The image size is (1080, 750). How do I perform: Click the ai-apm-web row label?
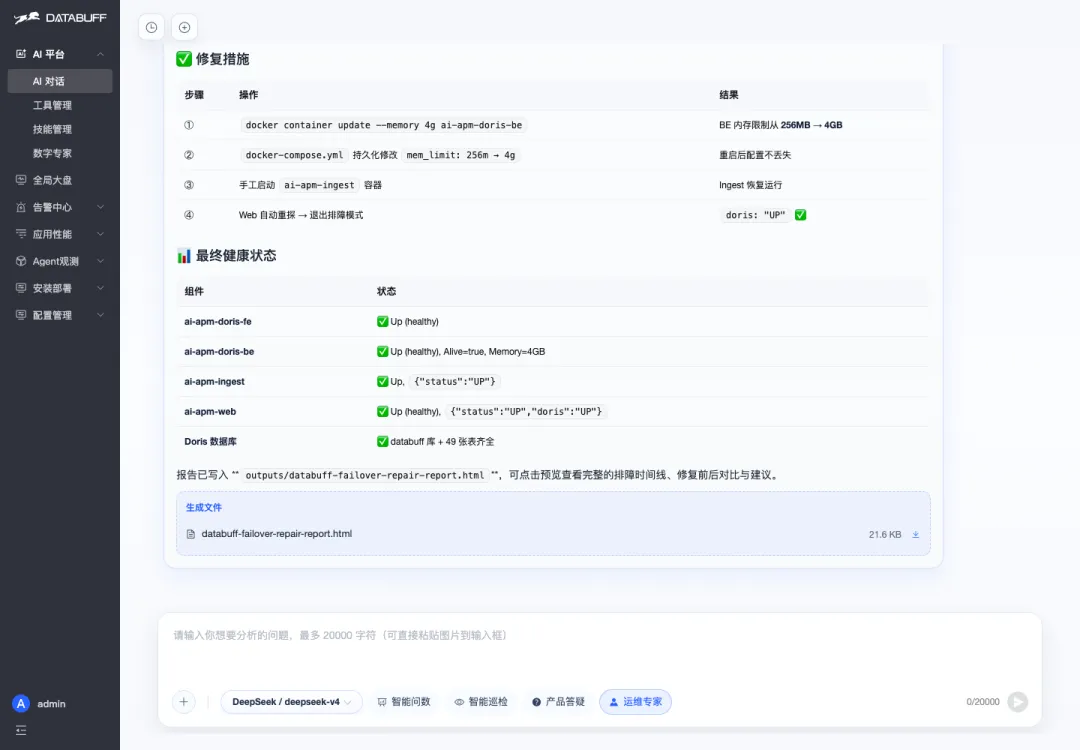click(x=210, y=412)
